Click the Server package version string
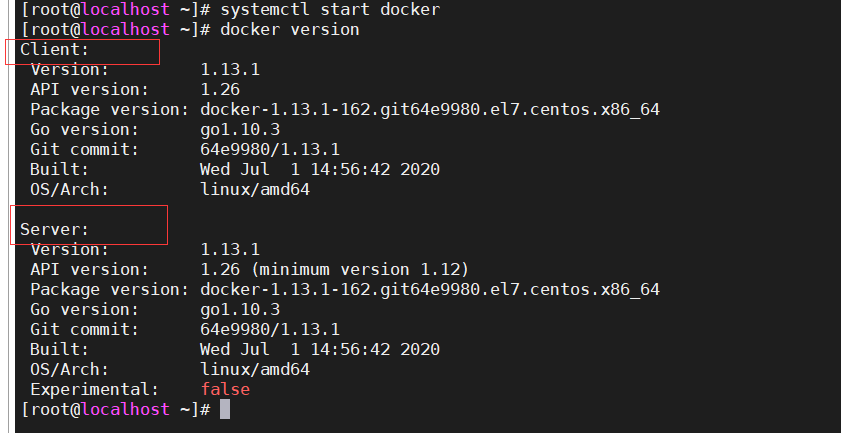Image resolution: width=841 pixels, height=433 pixels. pyautogui.click(x=429, y=289)
